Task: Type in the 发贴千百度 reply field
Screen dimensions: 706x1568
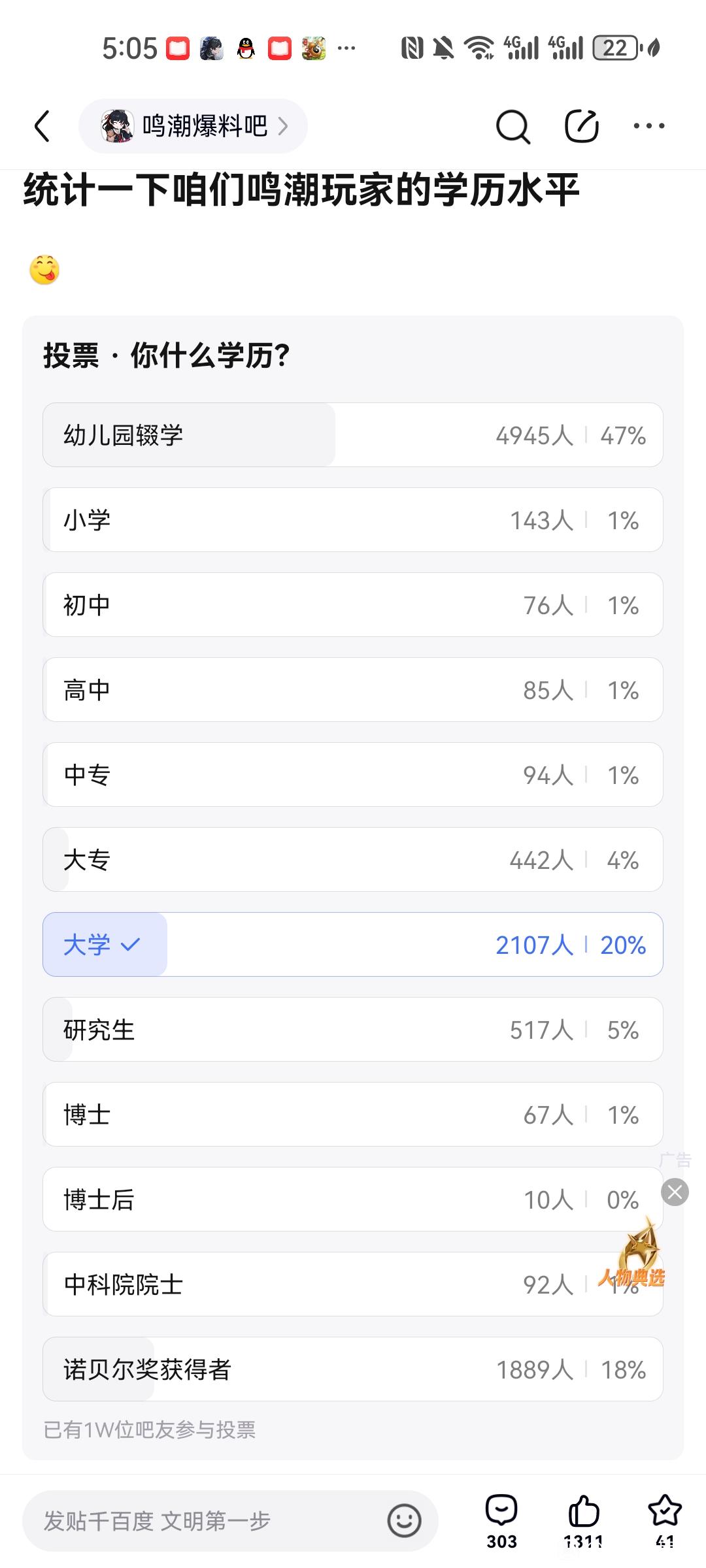Action: 203,1521
